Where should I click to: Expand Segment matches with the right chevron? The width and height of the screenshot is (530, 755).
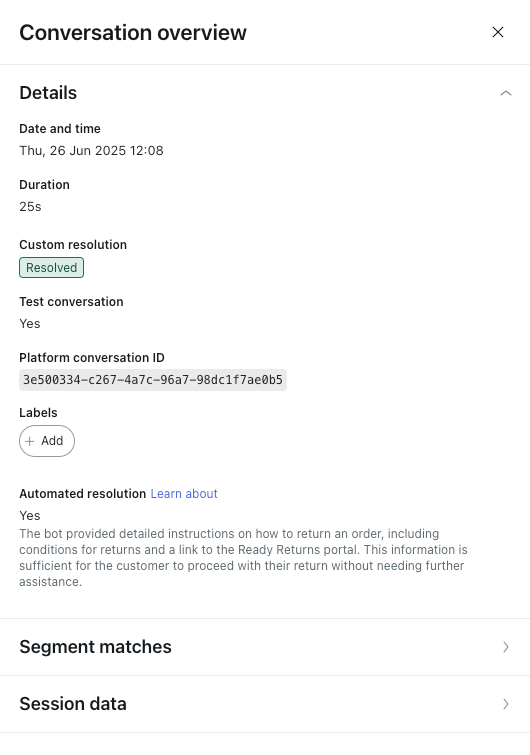click(x=505, y=647)
